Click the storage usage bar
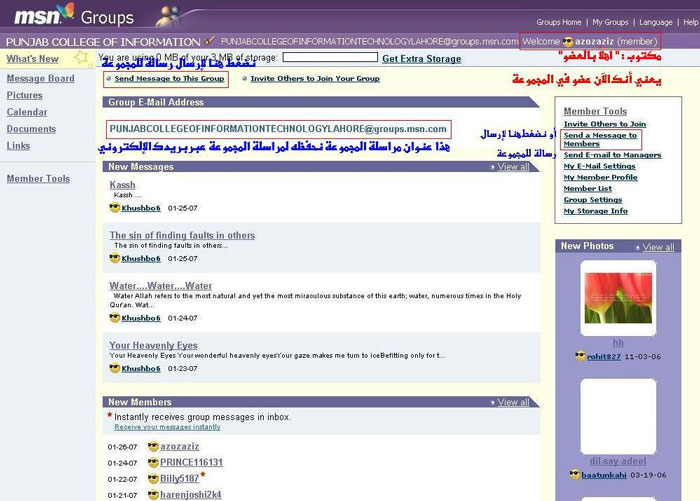The width and height of the screenshot is (700, 501). (330, 57)
